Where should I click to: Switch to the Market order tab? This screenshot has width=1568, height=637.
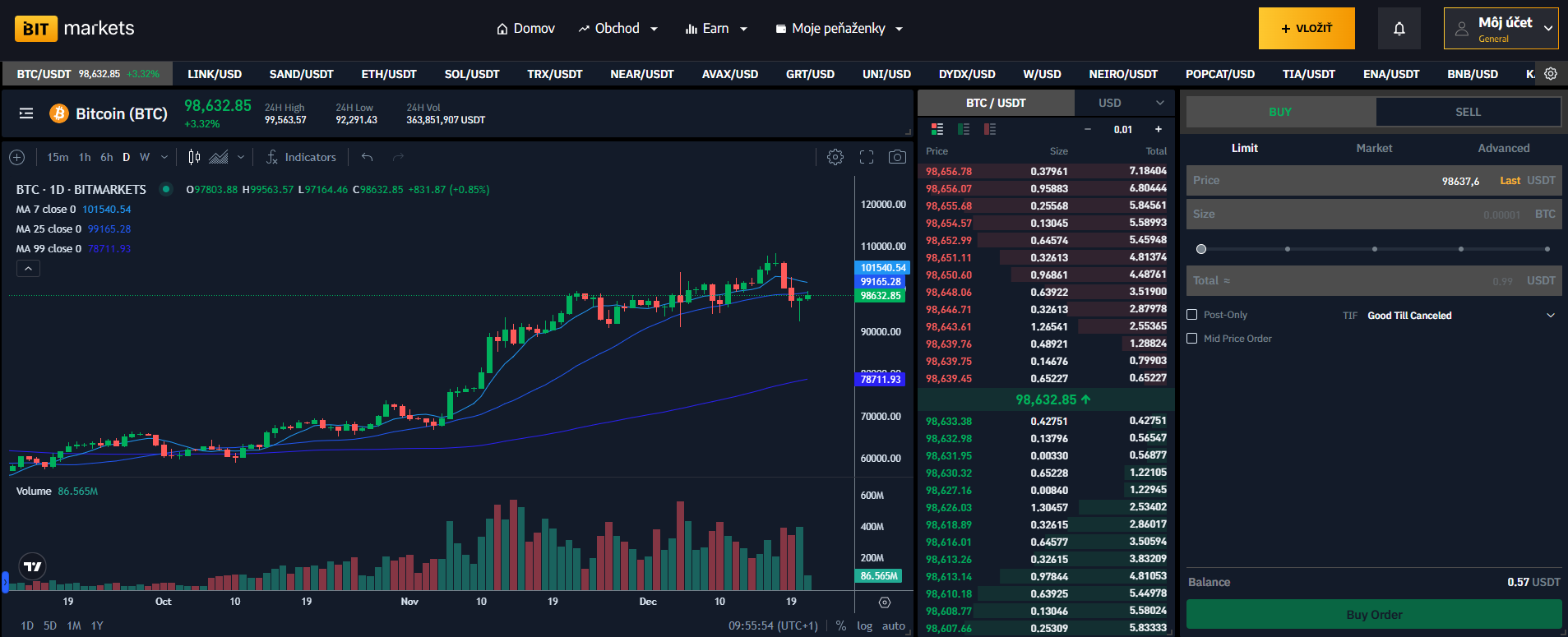[x=1374, y=148]
